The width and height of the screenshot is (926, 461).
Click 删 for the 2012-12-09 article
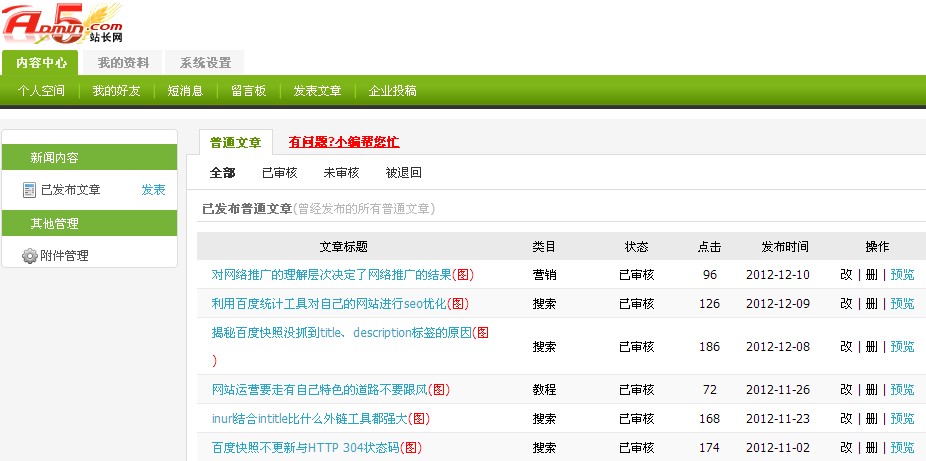(x=870, y=304)
